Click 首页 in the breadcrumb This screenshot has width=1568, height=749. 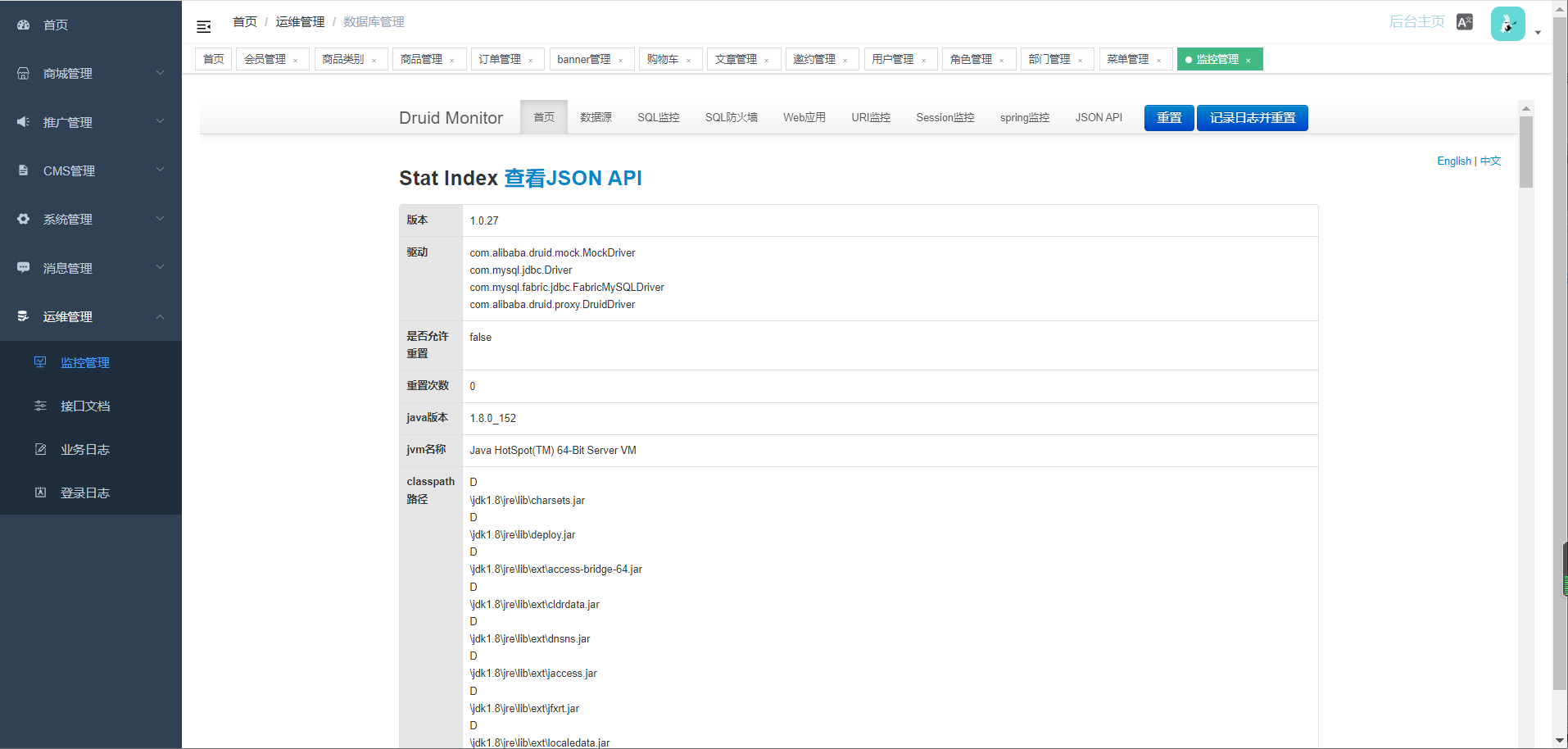point(245,22)
